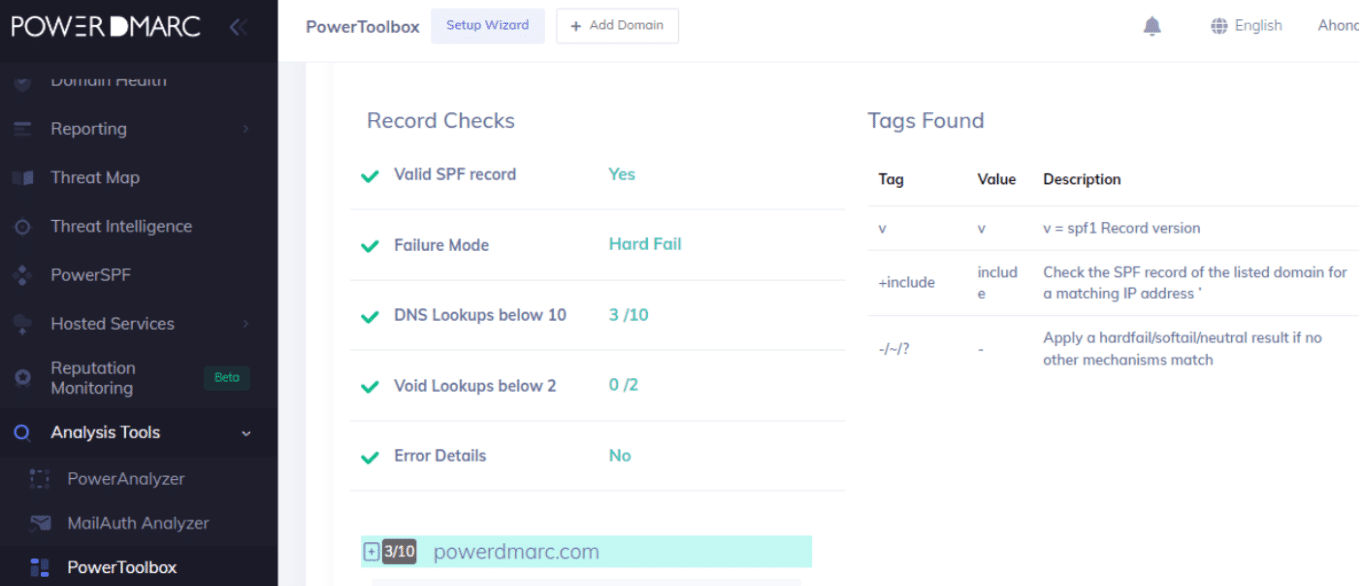Click the PowerSPF sidebar icon
1361x586 pixels.
pos(23,275)
